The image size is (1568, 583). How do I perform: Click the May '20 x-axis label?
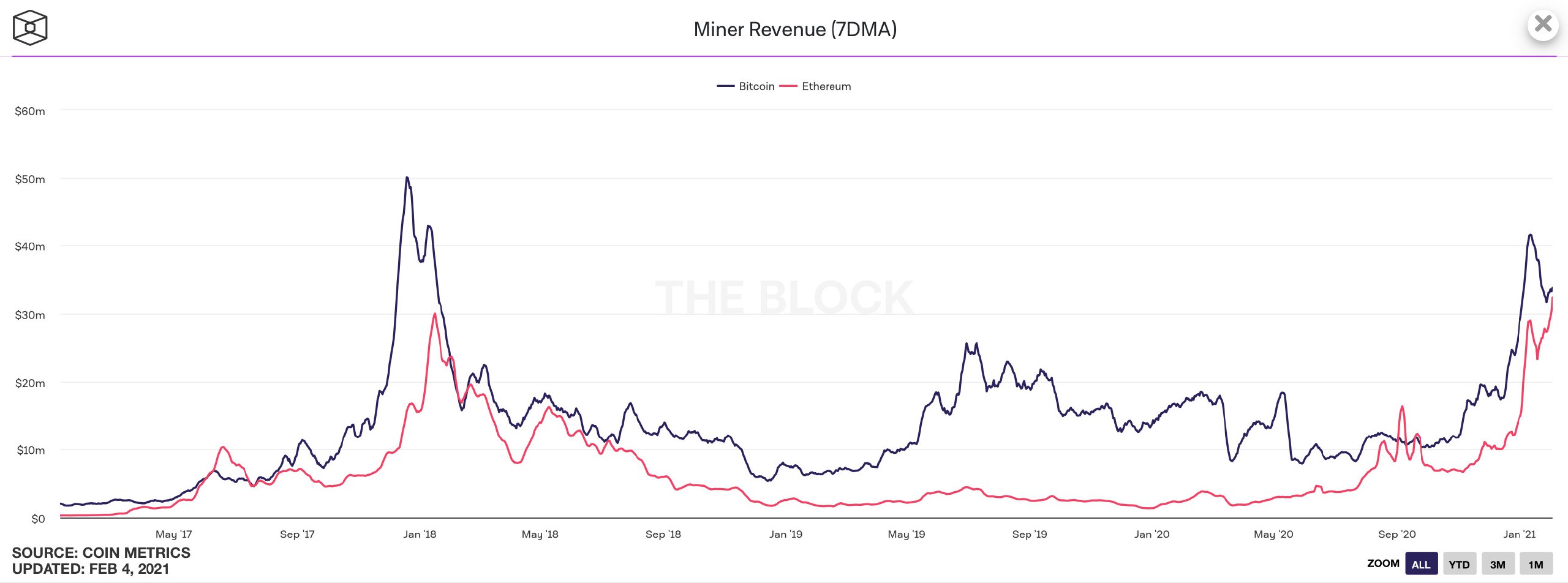click(1273, 534)
